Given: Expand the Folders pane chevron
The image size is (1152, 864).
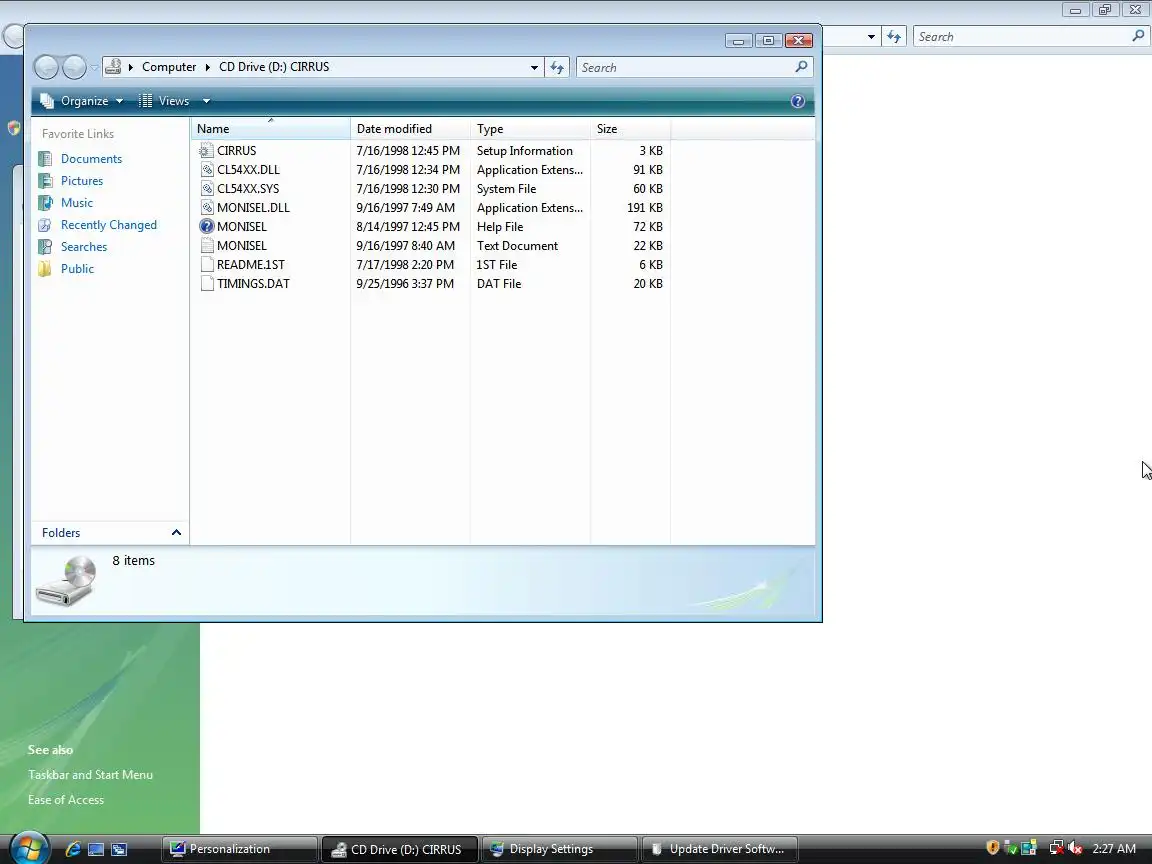Looking at the screenshot, I should tap(176, 533).
